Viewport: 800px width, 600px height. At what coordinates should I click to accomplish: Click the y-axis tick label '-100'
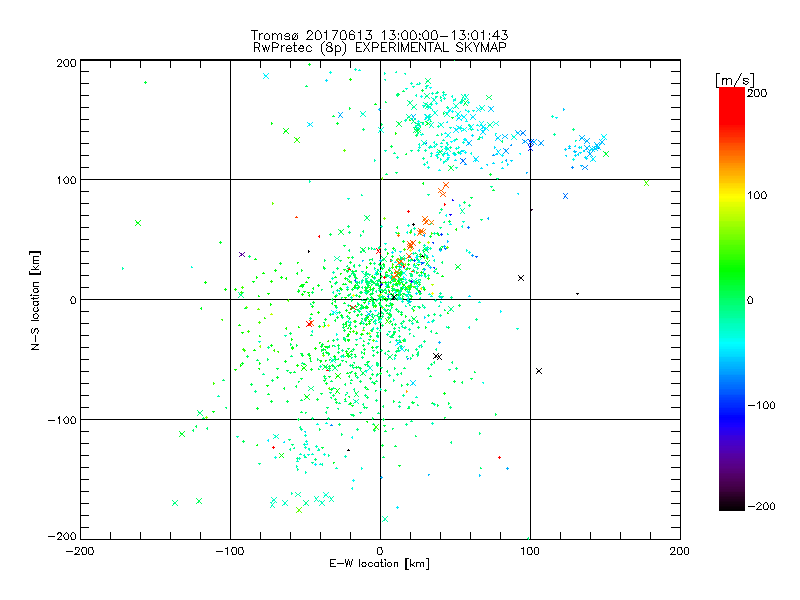62,420
